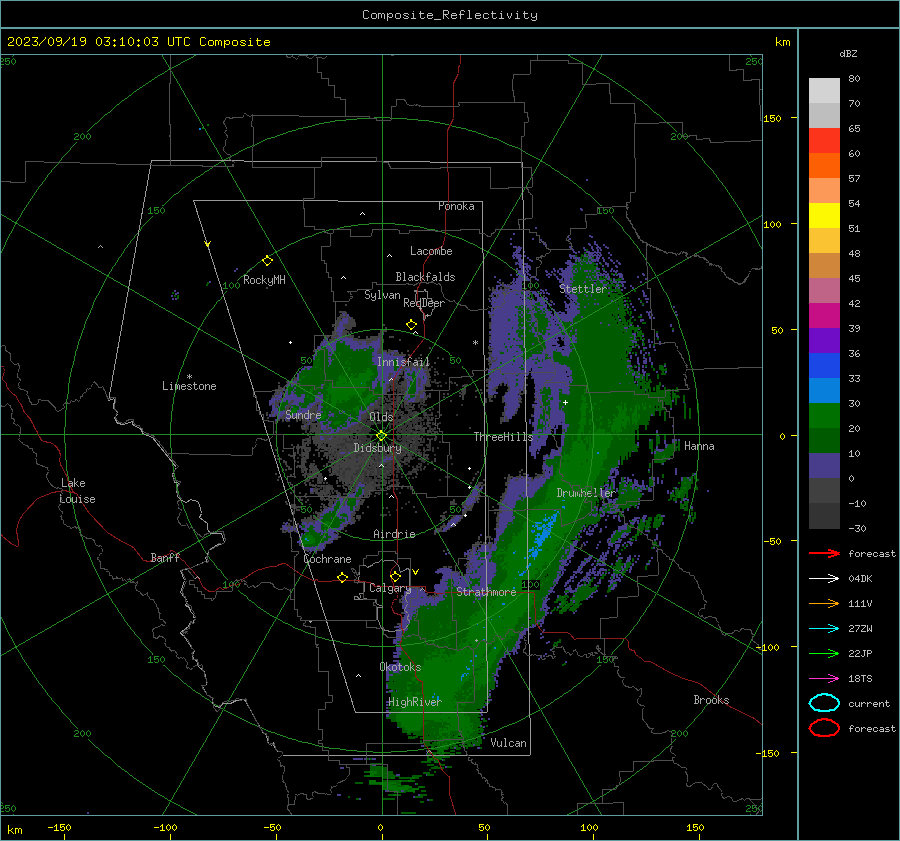Select the Stettler label
The width and height of the screenshot is (900, 841).
(x=583, y=289)
